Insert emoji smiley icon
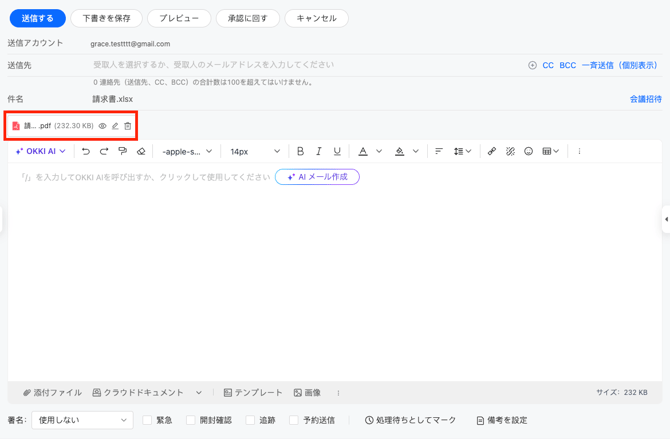670x439 pixels. [x=529, y=151]
